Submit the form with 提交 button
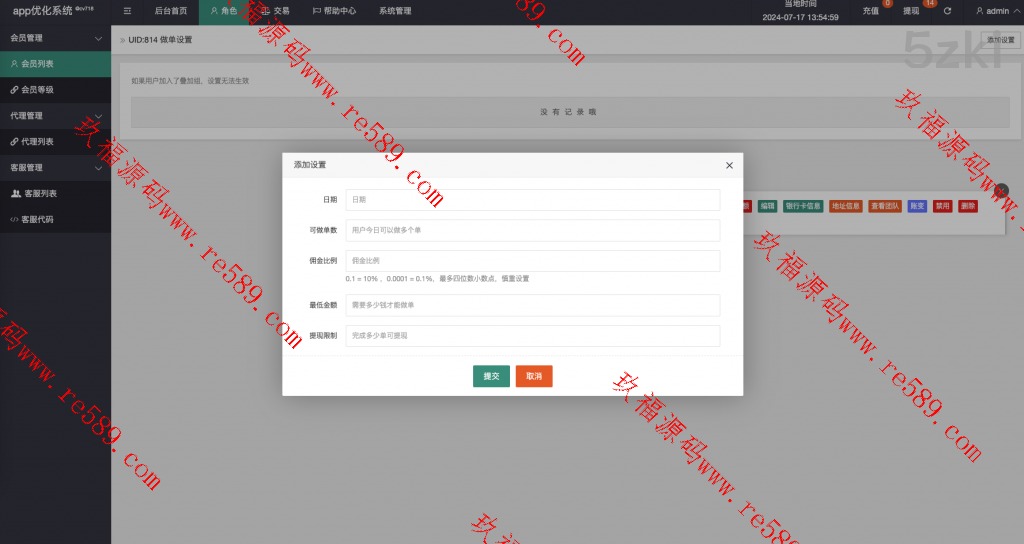Viewport: 1024px width, 544px height. [x=491, y=376]
